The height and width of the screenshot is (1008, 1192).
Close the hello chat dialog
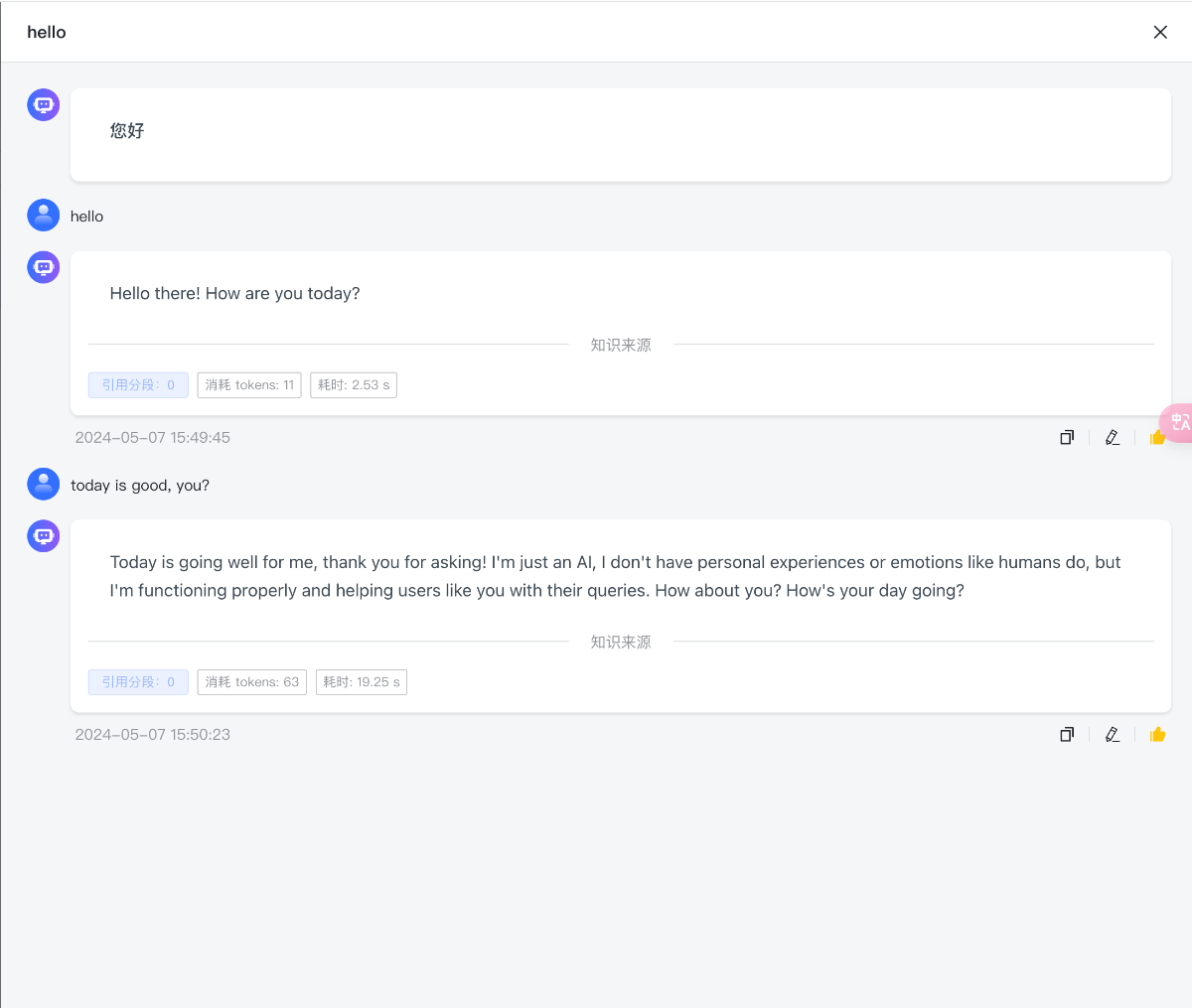[x=1160, y=32]
